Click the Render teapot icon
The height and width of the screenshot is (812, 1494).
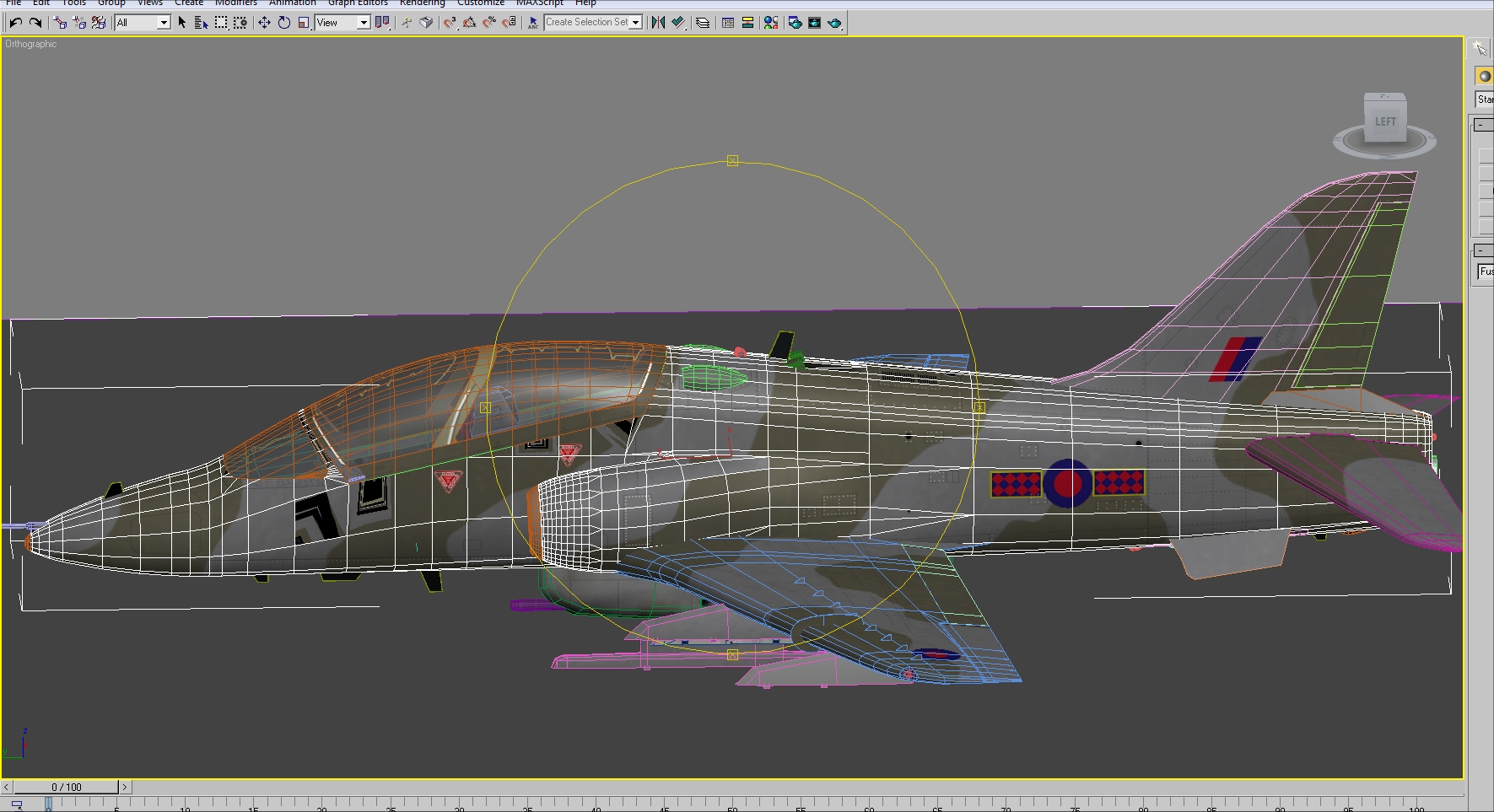[x=834, y=23]
